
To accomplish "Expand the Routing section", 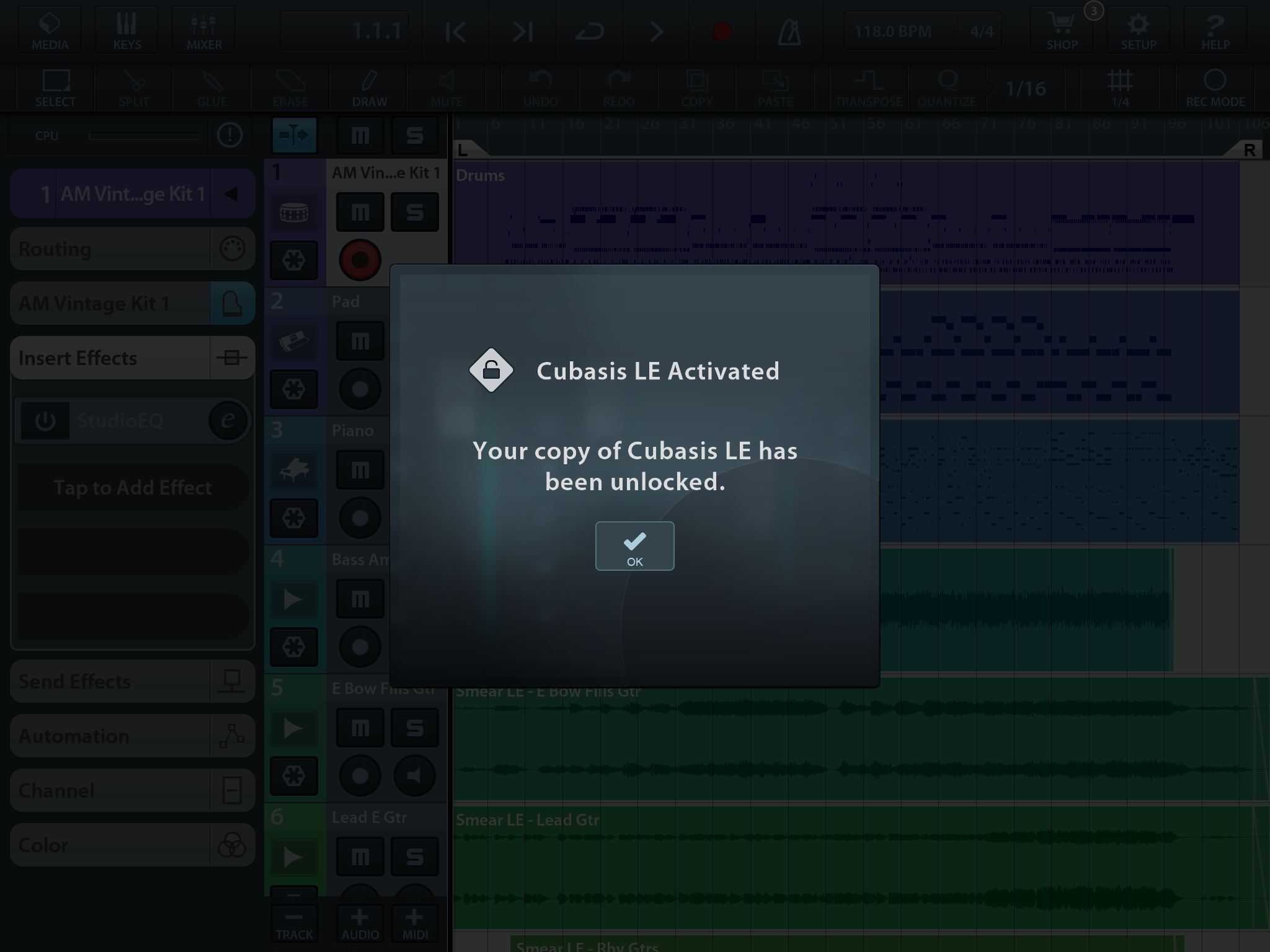I will click(x=133, y=249).
